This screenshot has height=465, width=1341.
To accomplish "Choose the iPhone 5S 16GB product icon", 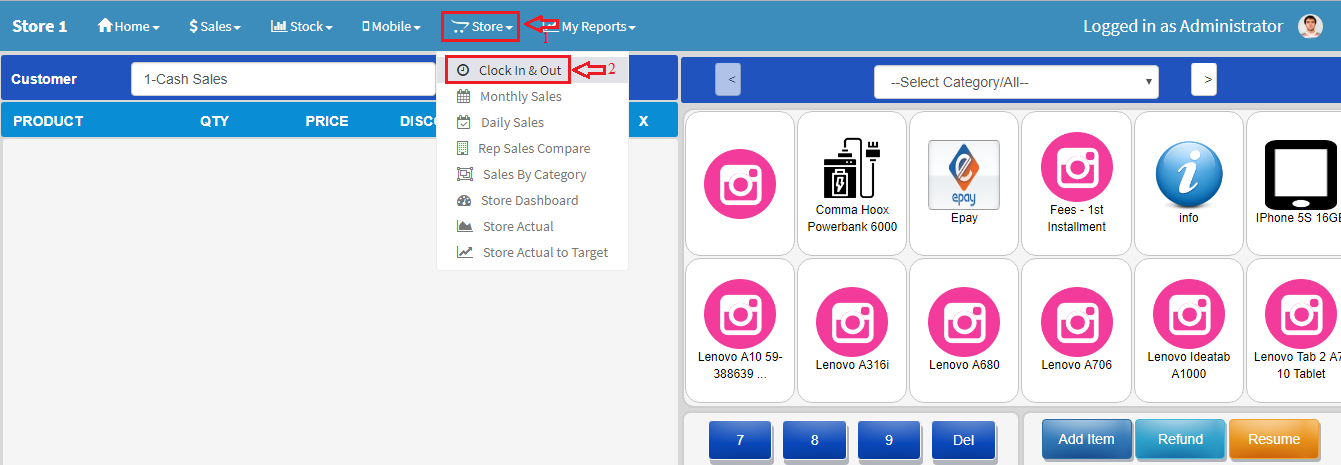I will click(1299, 173).
